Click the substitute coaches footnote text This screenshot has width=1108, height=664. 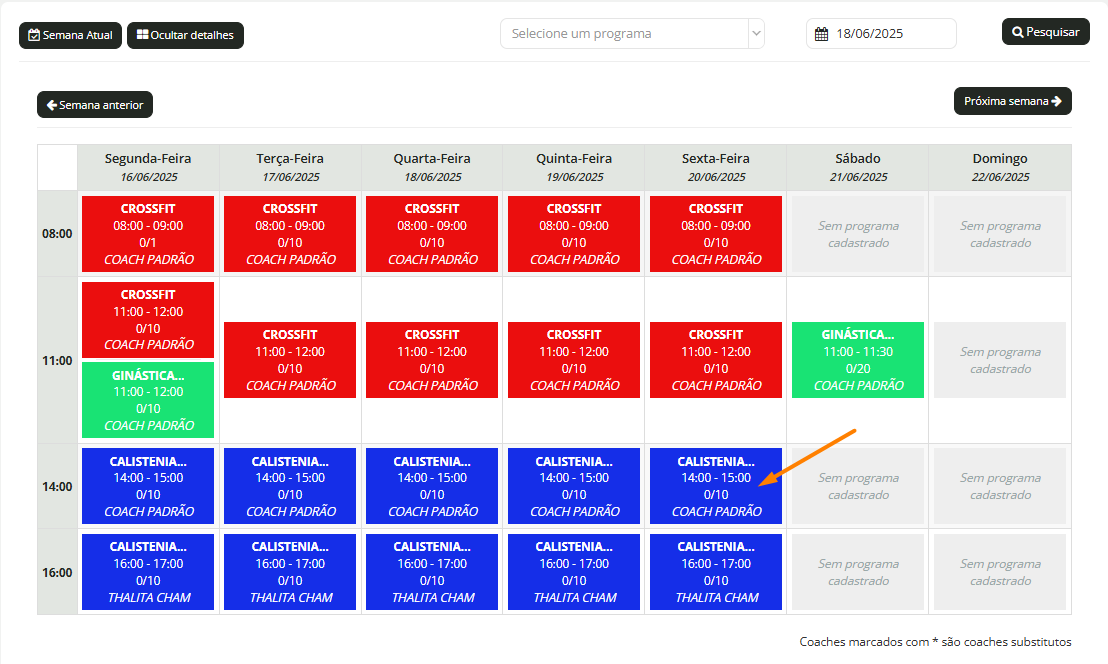click(936, 641)
